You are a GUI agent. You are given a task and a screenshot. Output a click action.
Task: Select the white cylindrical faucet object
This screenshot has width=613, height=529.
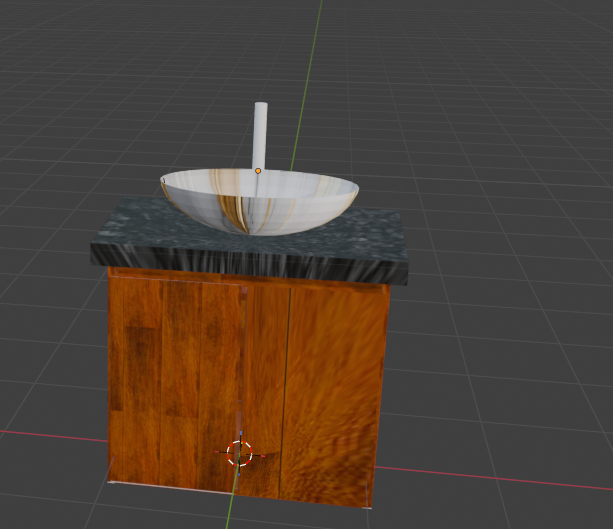(x=260, y=135)
